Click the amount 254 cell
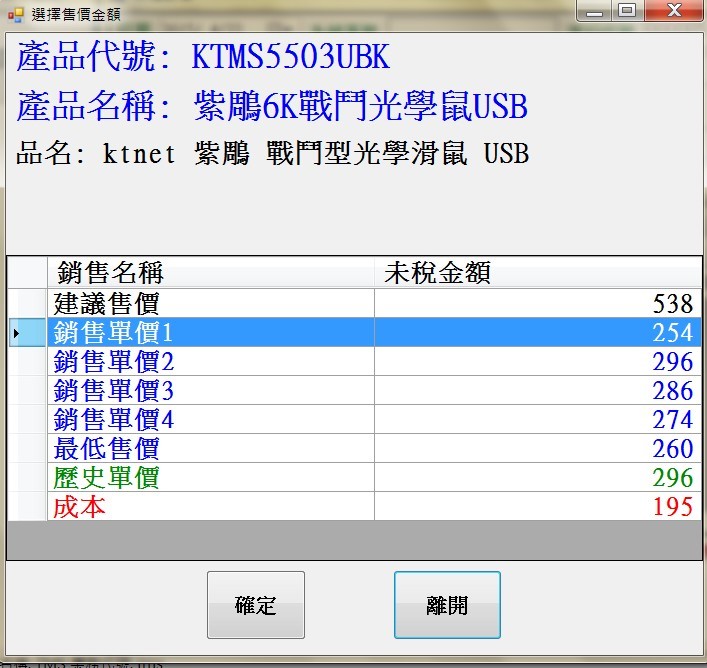707x668 pixels. pyautogui.click(x=538, y=332)
